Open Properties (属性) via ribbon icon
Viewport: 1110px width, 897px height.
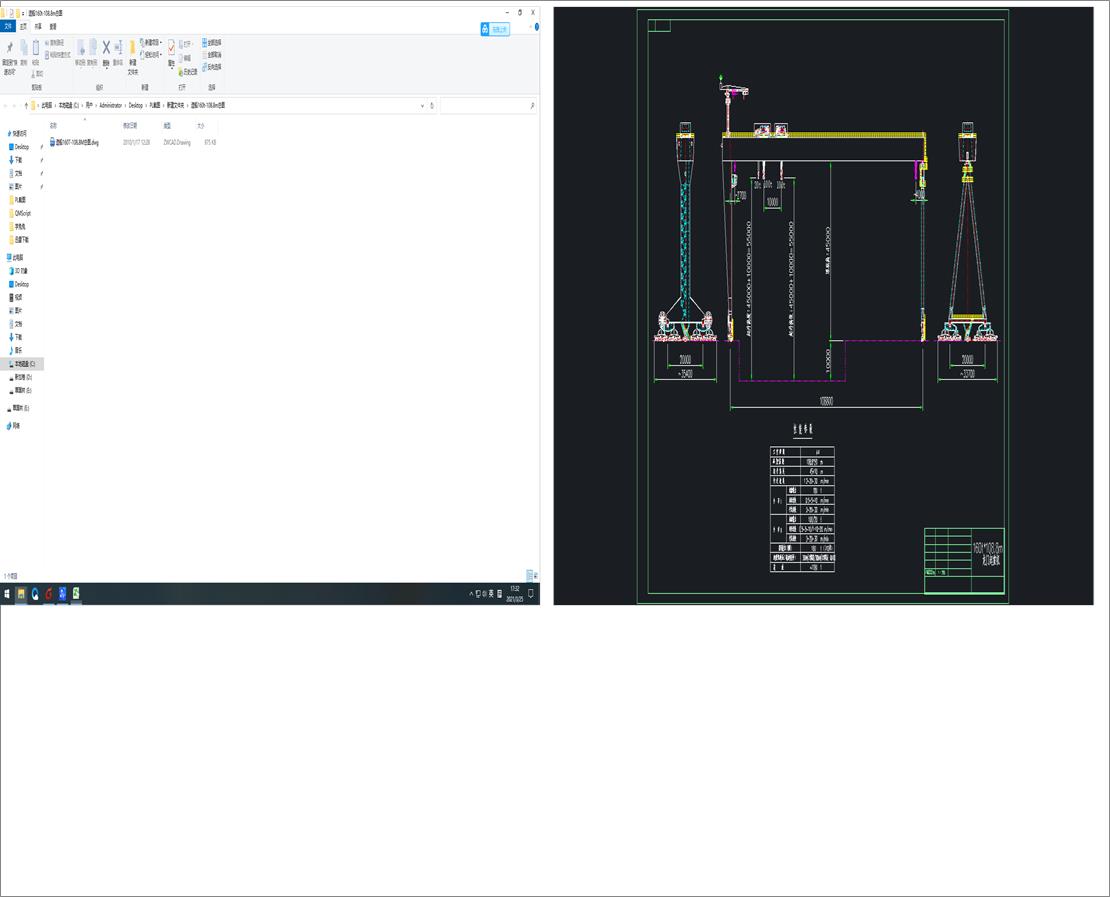(x=171, y=49)
